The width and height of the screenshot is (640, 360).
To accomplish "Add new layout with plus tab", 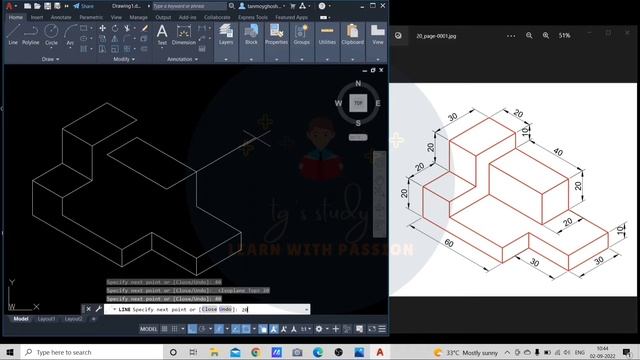I will [x=93, y=319].
